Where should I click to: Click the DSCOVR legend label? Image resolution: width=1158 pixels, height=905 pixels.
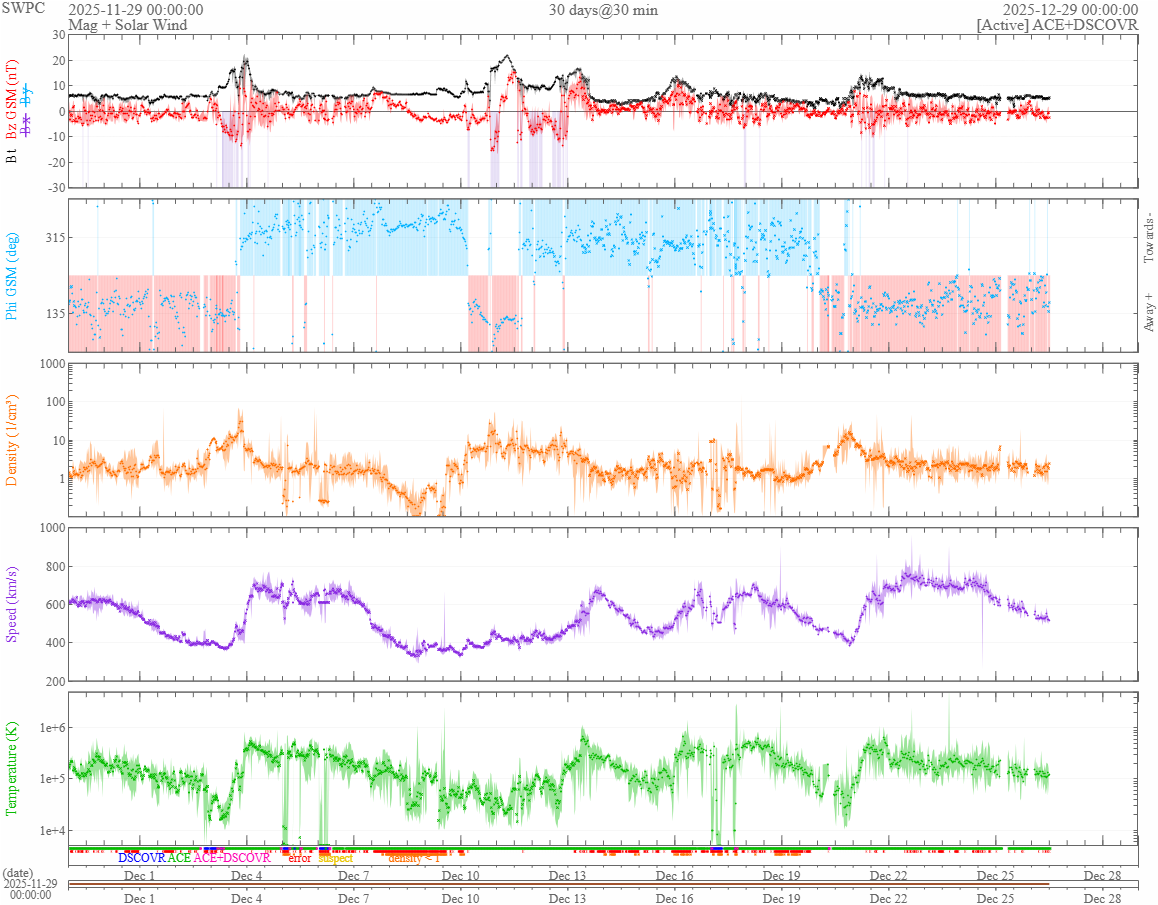coord(142,858)
